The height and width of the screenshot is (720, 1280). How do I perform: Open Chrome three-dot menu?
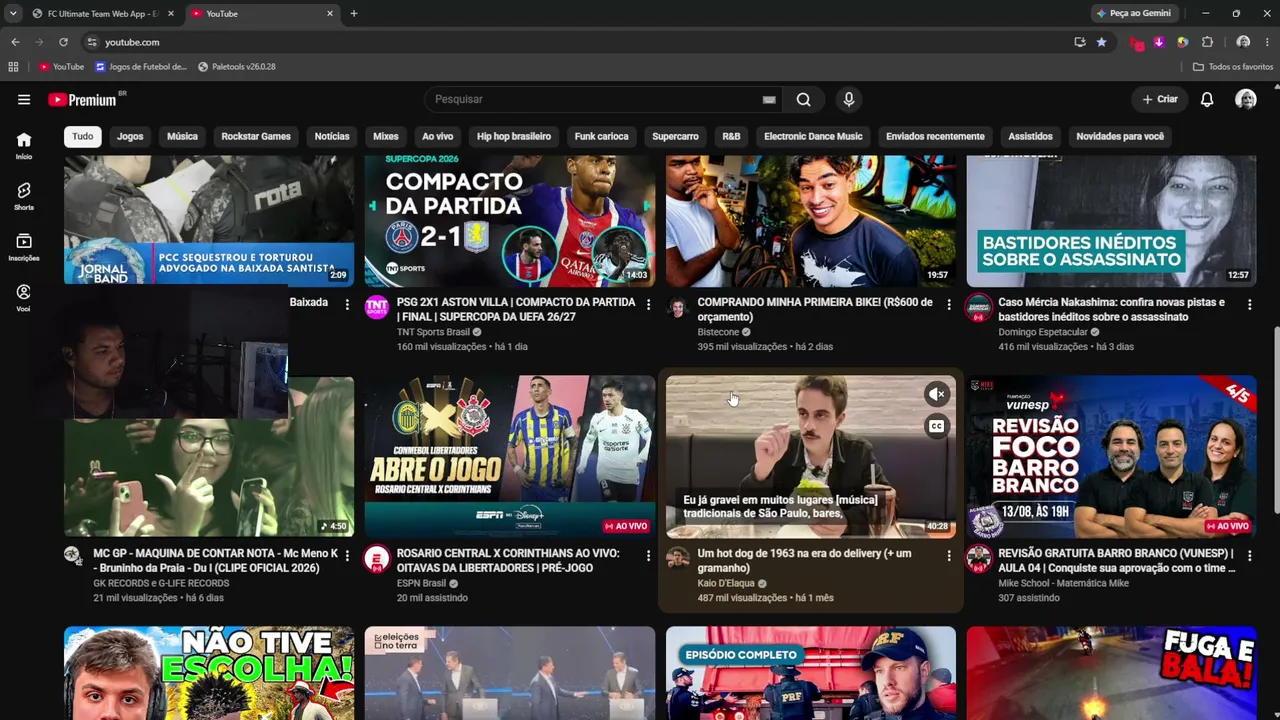1267,42
